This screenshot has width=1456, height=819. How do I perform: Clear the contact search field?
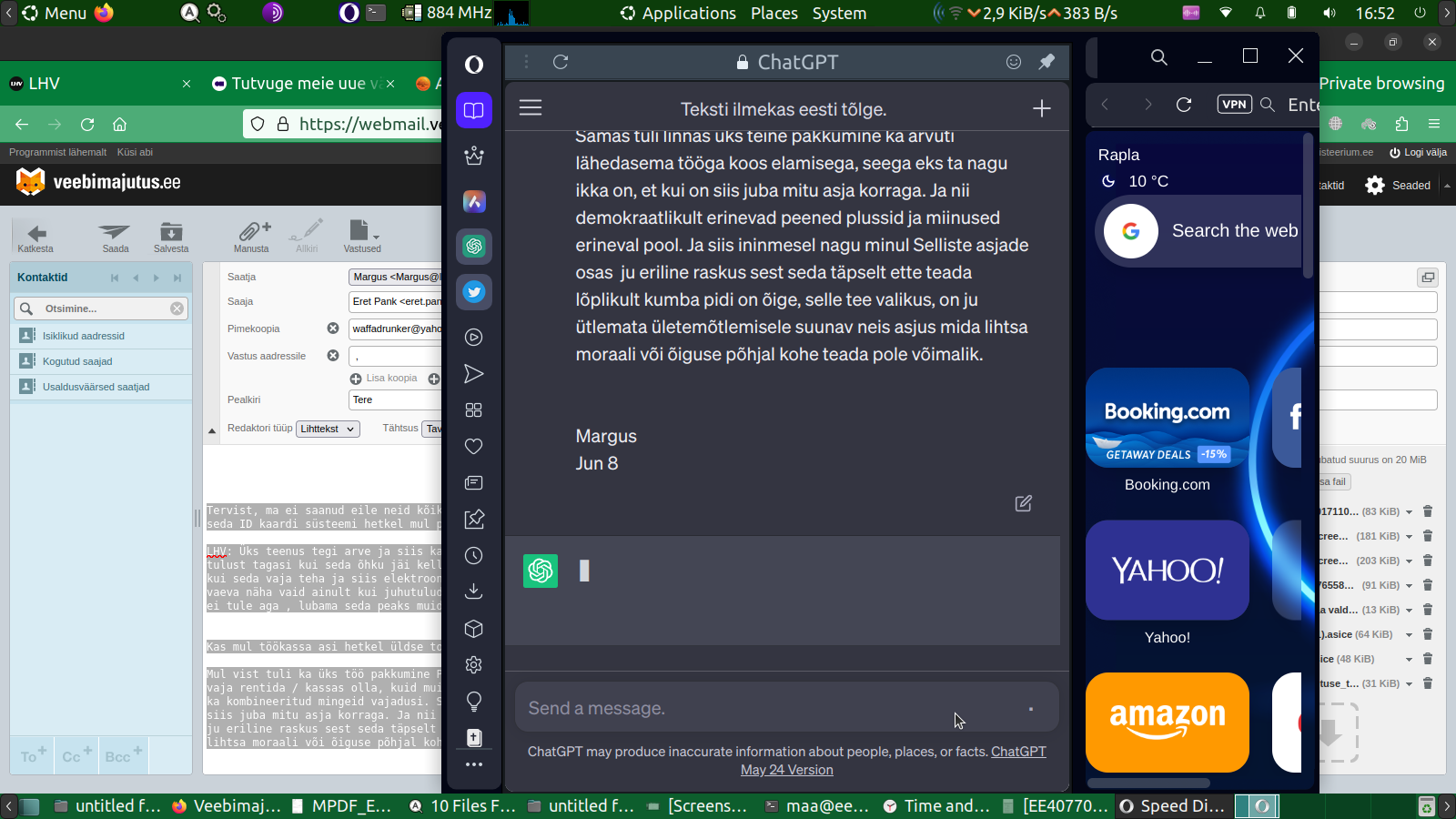[177, 308]
